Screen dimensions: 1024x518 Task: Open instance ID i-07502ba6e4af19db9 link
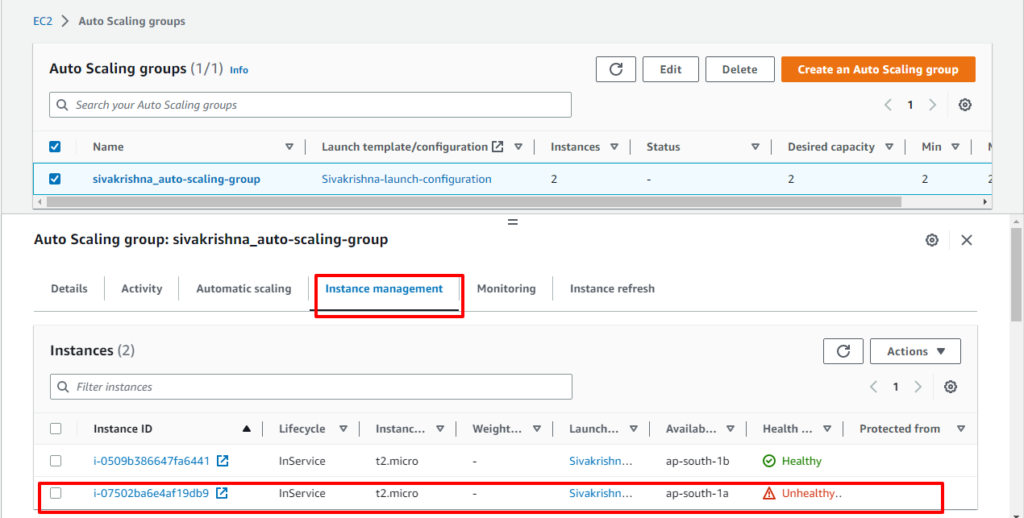[151, 493]
